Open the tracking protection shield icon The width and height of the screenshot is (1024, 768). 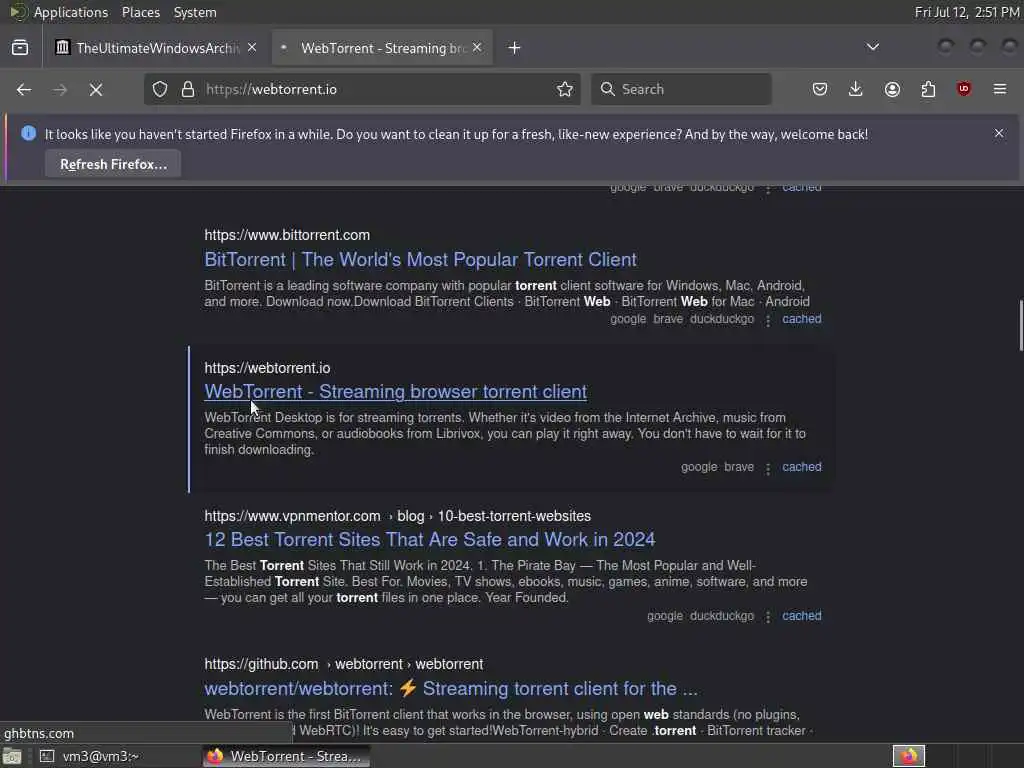point(160,89)
